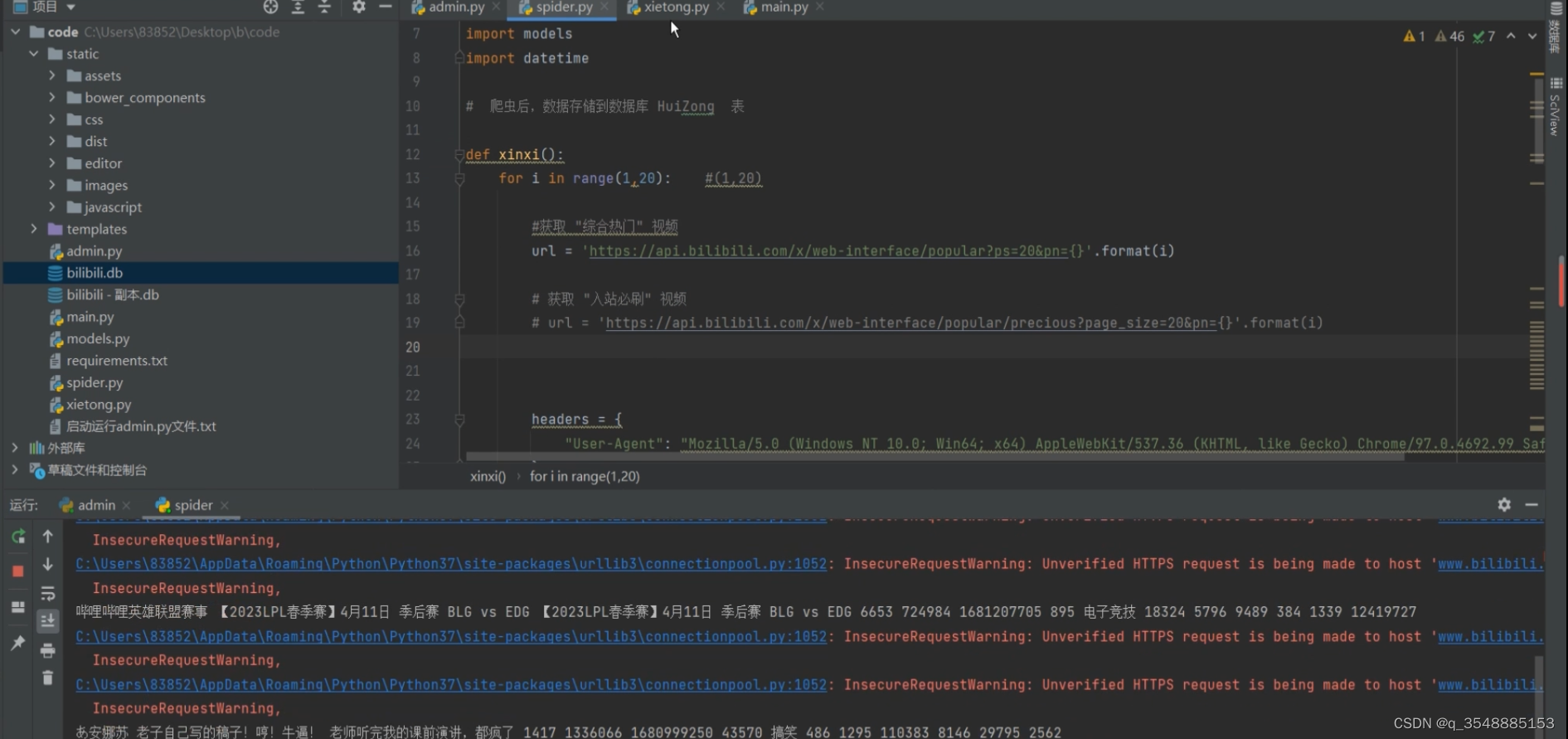Click for-loop breadcrumb item
Viewport: 1568px width, 739px height.
point(585,477)
